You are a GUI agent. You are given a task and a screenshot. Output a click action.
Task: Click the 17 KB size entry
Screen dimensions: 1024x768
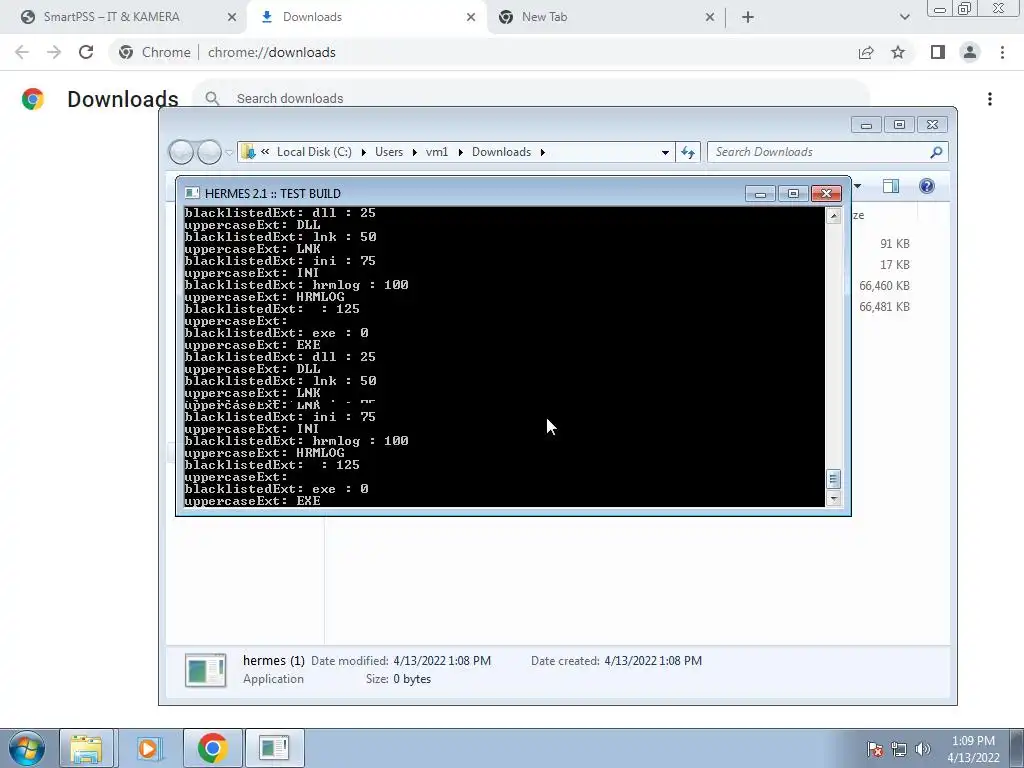click(x=894, y=264)
